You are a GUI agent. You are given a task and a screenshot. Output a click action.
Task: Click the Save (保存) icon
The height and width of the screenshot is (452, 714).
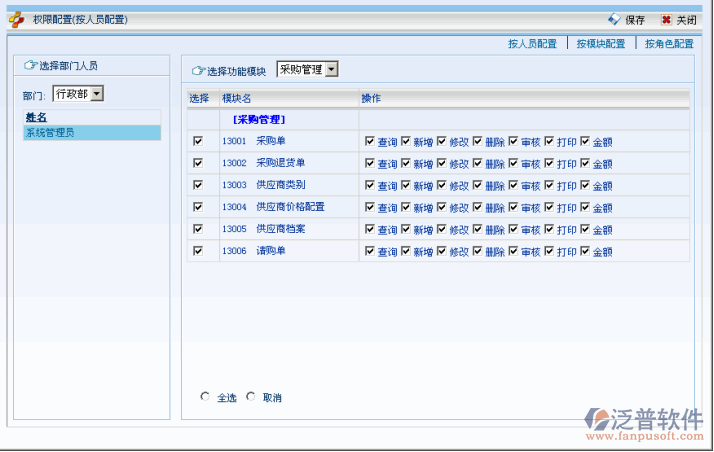pos(614,19)
